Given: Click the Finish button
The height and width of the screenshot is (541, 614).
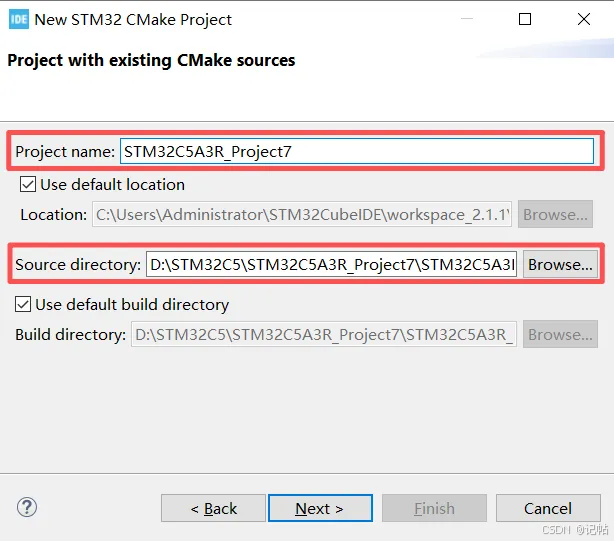Looking at the screenshot, I should click(434, 508).
